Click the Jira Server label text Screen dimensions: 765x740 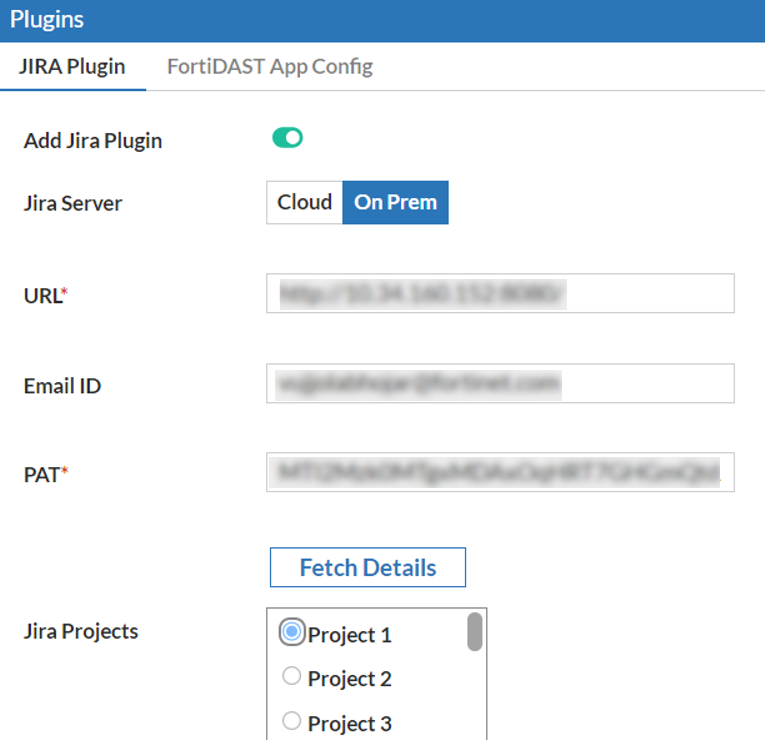click(x=72, y=204)
